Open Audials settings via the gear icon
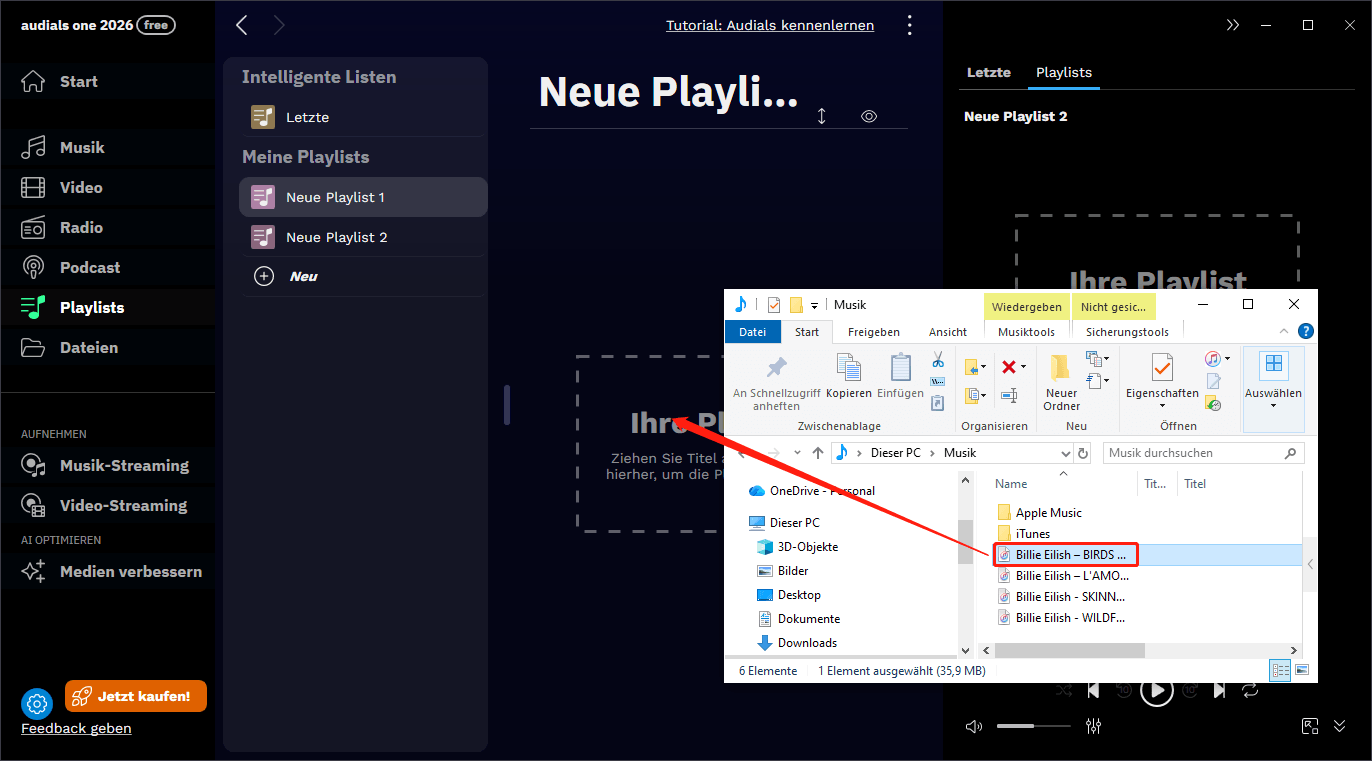 (37, 703)
